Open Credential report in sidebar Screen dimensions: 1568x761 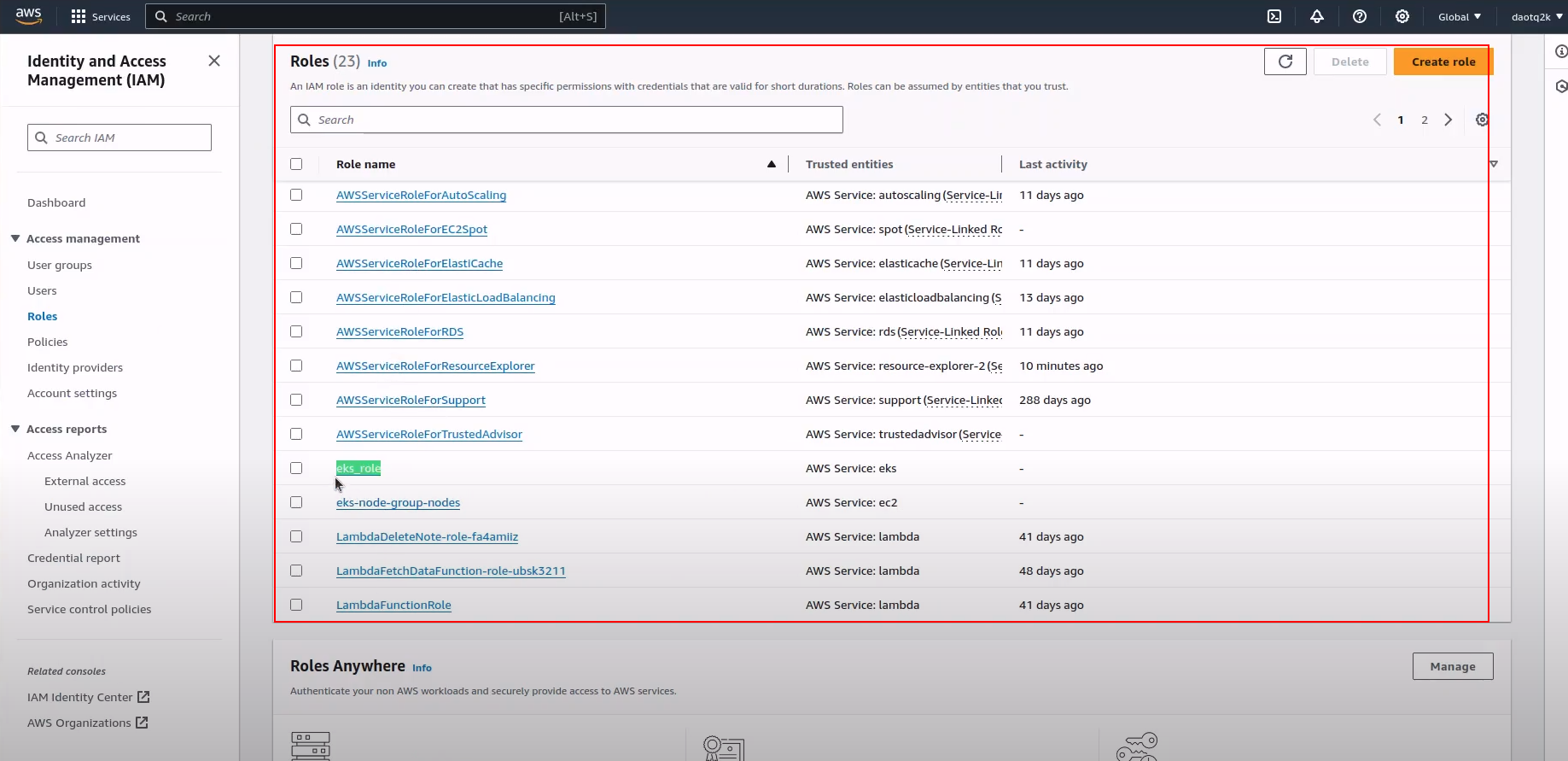point(73,558)
